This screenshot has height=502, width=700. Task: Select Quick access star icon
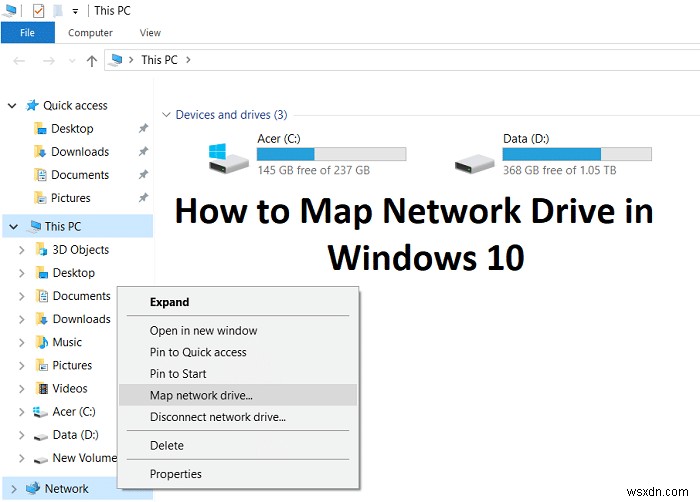point(32,105)
